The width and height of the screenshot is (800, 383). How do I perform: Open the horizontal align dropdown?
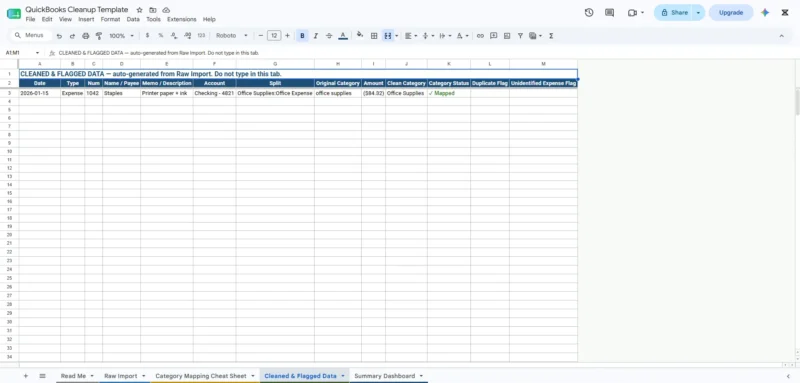[x=411, y=36]
